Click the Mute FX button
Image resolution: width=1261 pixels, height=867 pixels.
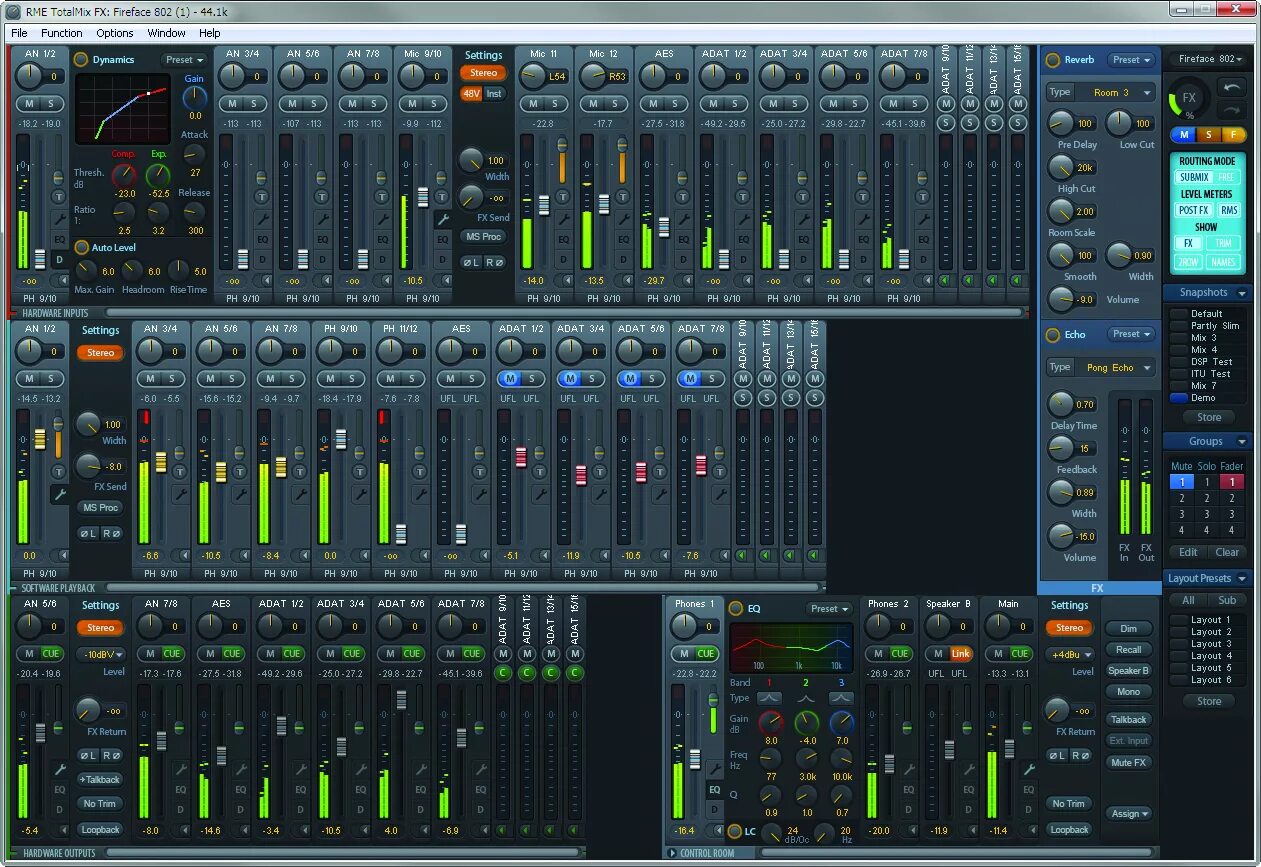tap(1128, 762)
